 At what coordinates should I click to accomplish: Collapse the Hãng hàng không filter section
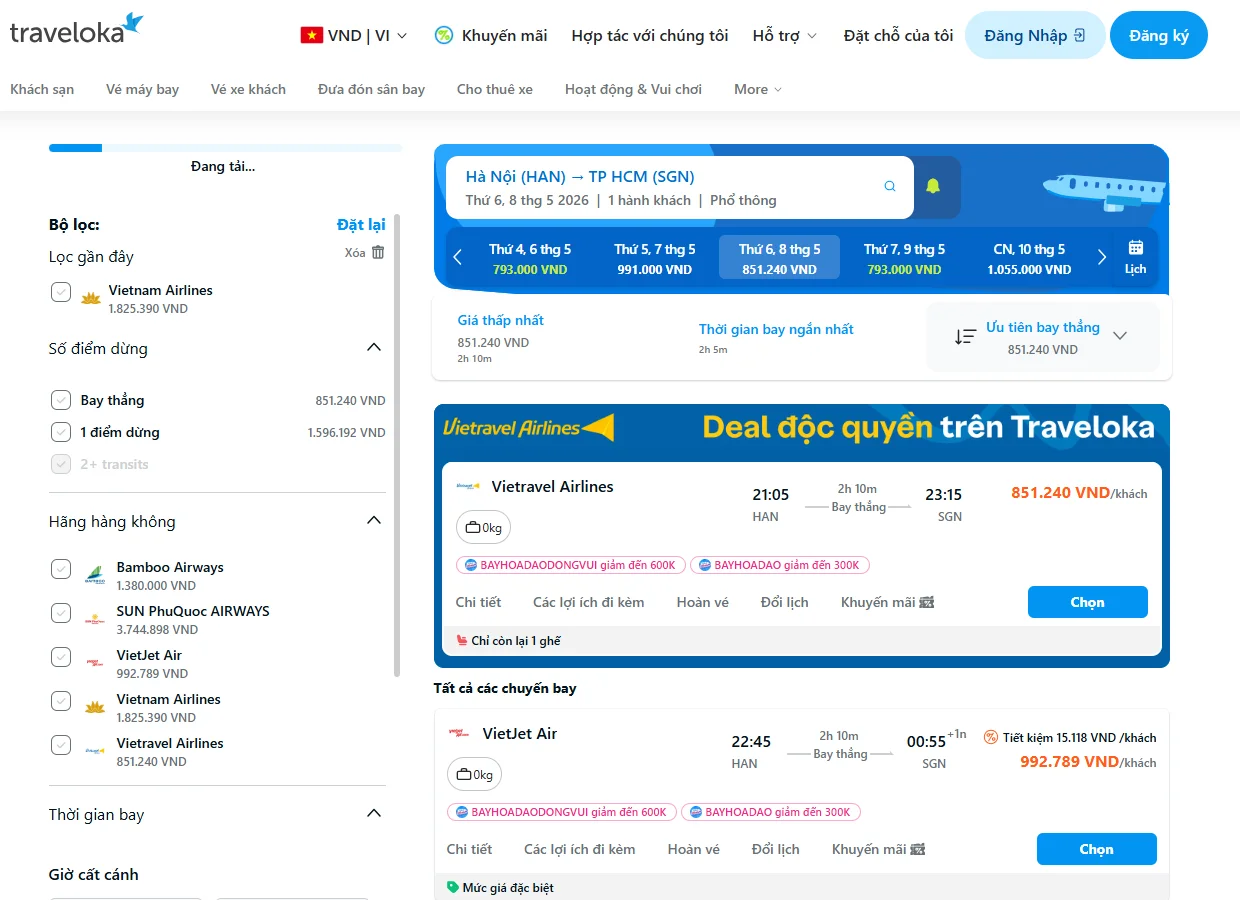coord(373,519)
